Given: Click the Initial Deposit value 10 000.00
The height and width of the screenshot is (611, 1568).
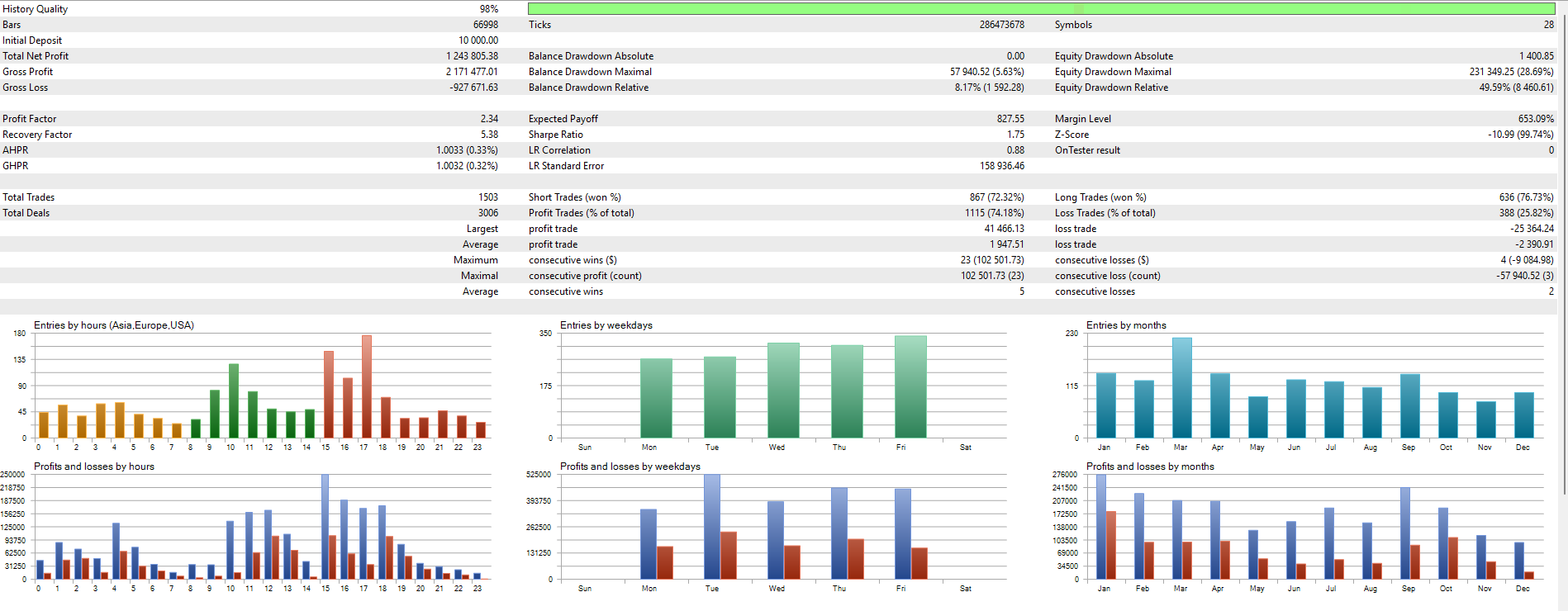Looking at the screenshot, I should coord(478,40).
